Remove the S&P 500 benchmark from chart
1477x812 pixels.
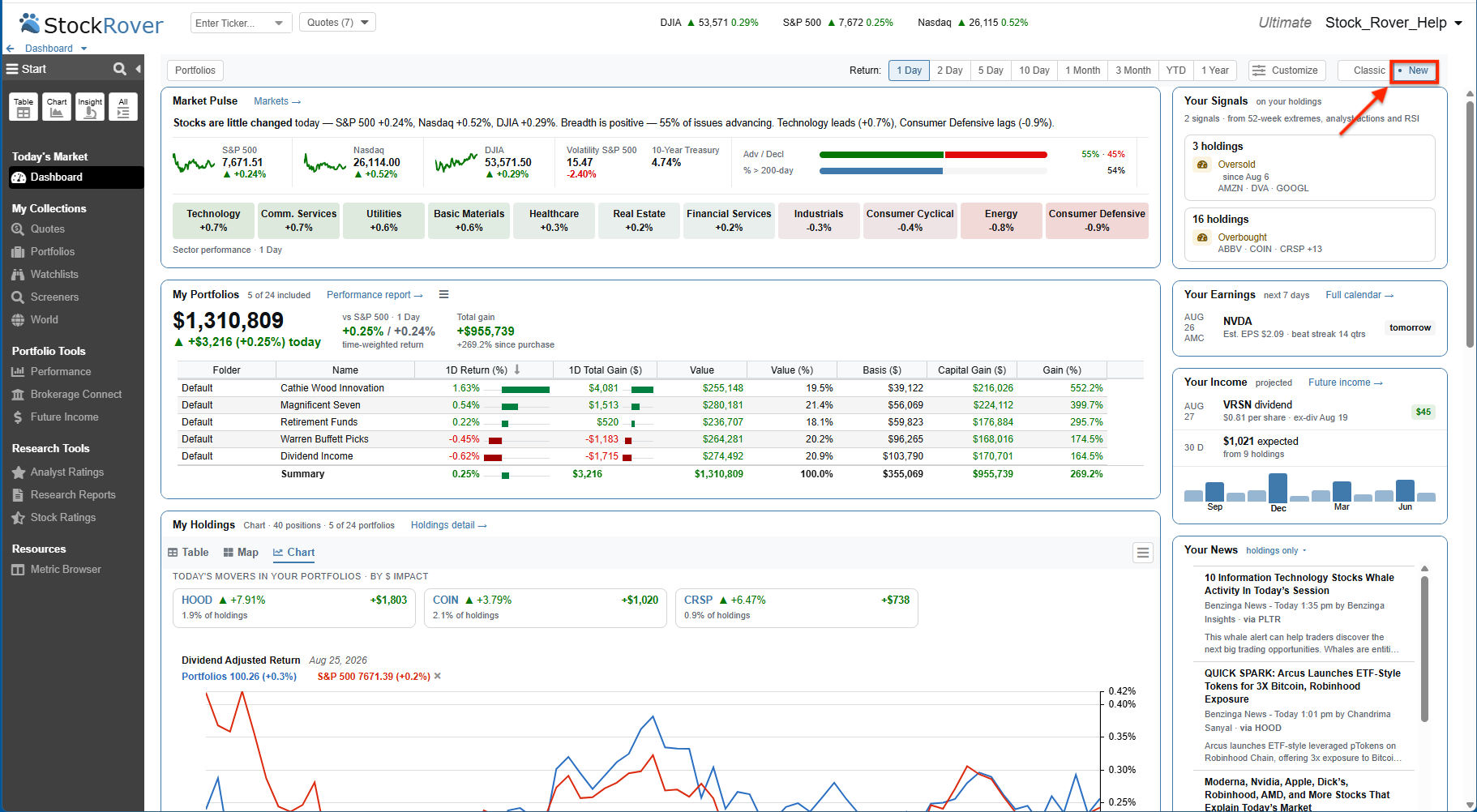click(x=438, y=676)
